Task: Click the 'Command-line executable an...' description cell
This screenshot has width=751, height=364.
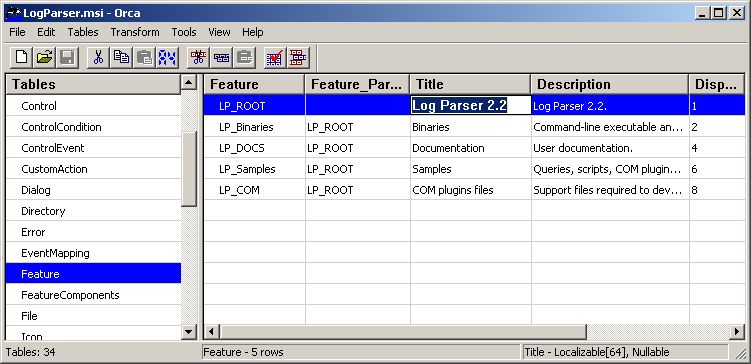Action: [x=610, y=127]
